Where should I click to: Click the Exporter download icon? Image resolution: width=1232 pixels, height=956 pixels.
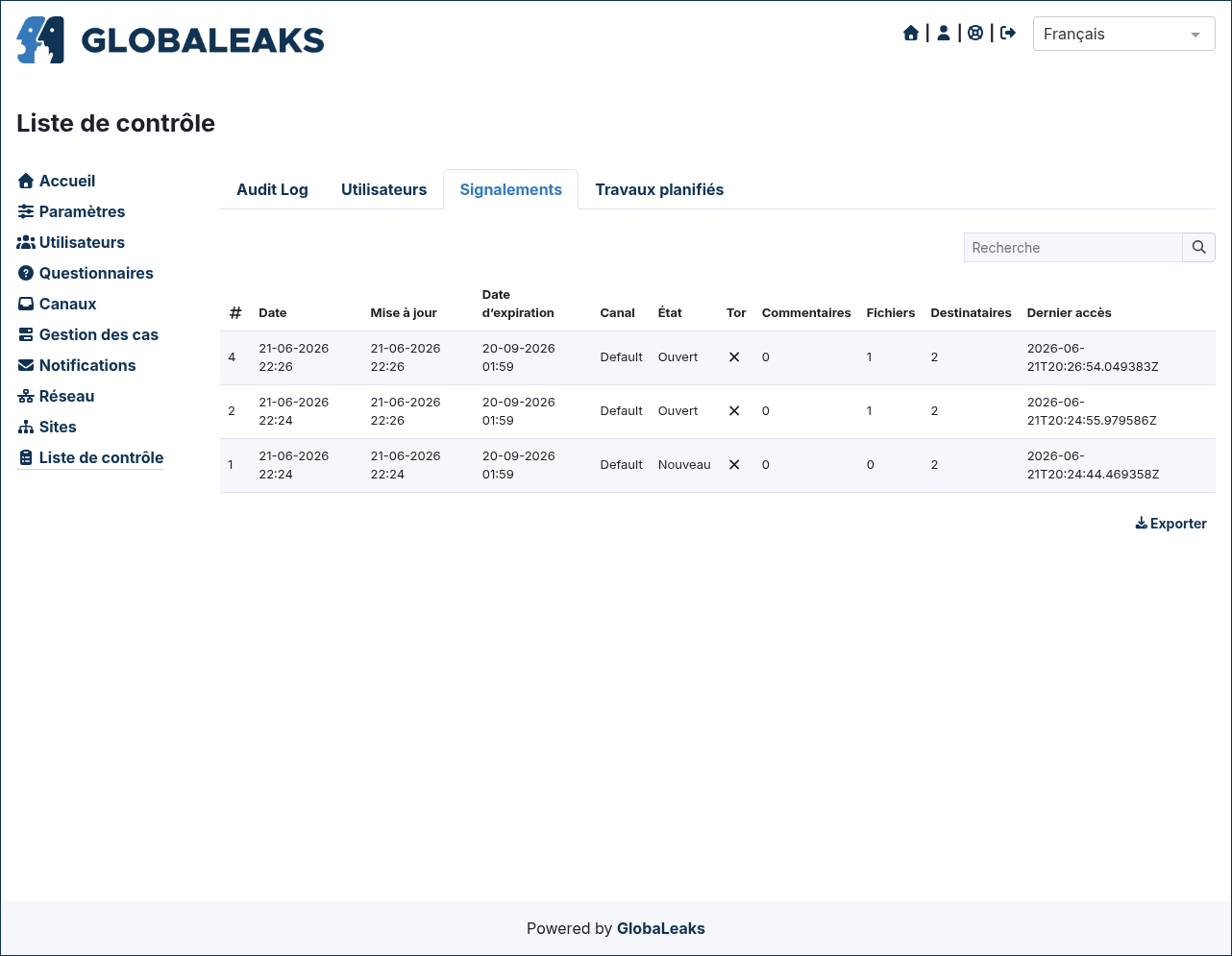coord(1141,523)
